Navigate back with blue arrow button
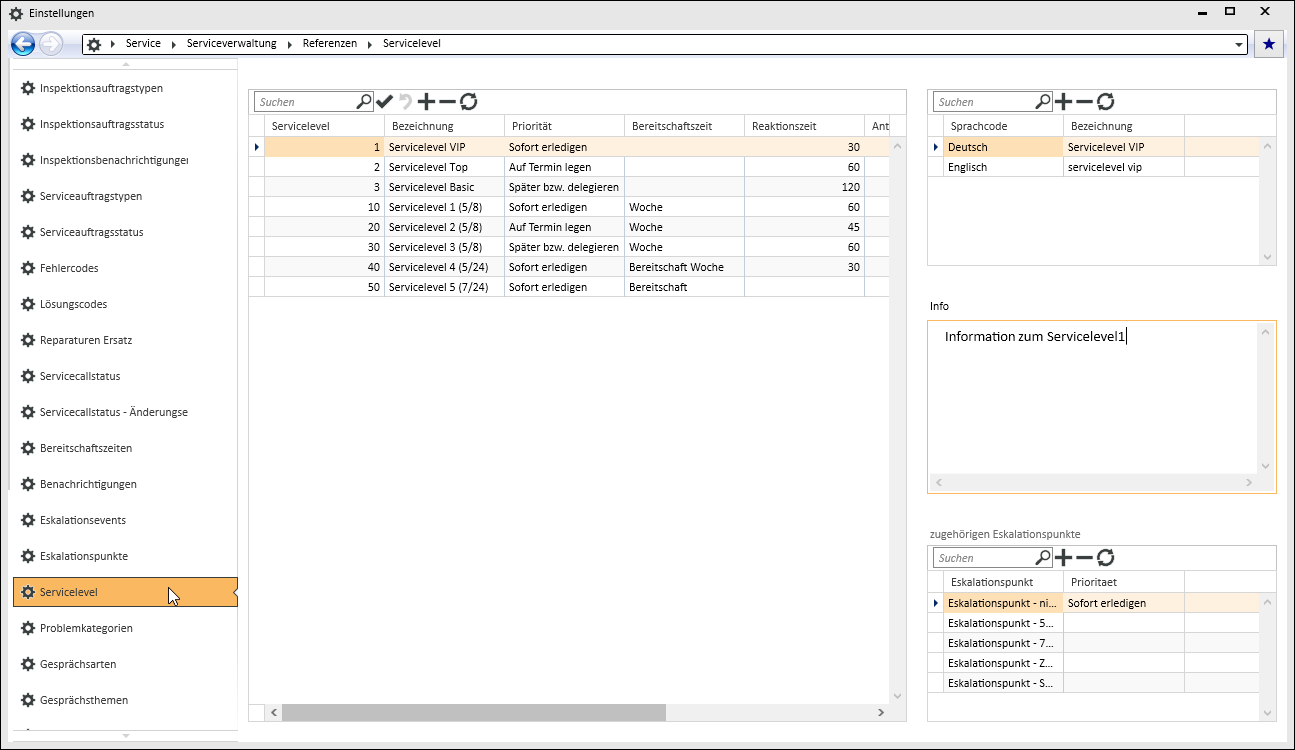Viewport: 1295px width, 750px height. pyautogui.click(x=23, y=44)
